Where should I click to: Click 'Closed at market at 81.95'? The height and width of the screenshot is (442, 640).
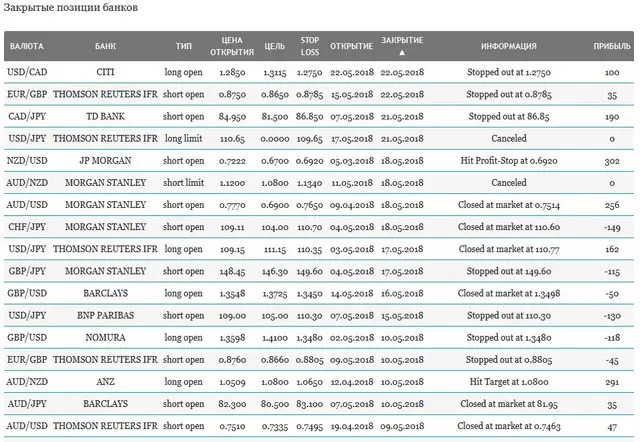(509, 404)
